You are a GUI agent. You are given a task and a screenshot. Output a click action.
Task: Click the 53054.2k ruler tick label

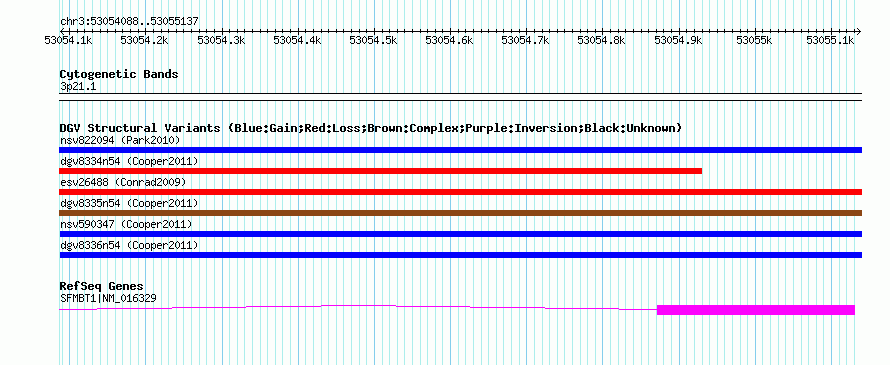[145, 41]
